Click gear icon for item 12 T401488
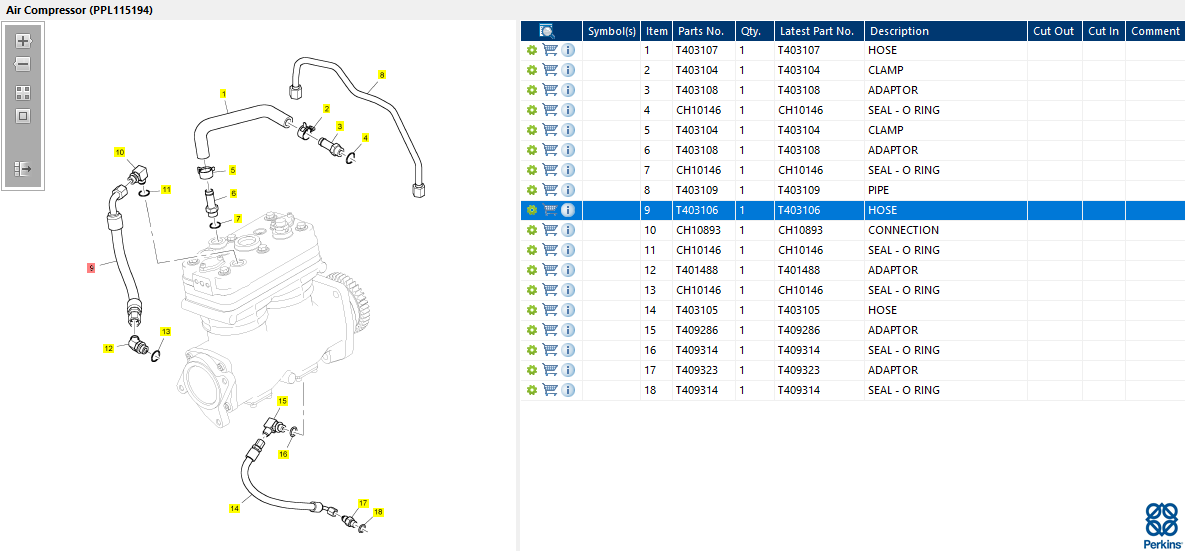The image size is (1185, 551). 532,270
